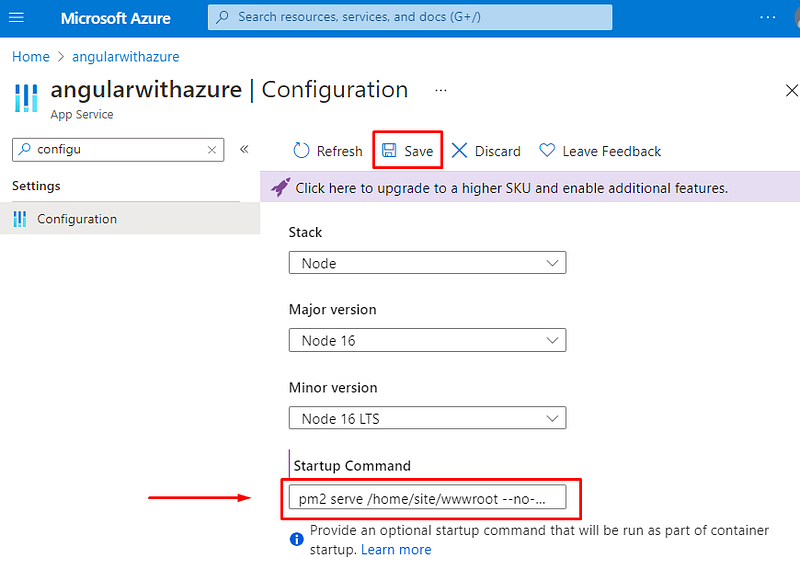The height and width of the screenshot is (579, 800).
Task: Click the magnifier icon in top search bar
Action: pyautogui.click(x=222, y=17)
